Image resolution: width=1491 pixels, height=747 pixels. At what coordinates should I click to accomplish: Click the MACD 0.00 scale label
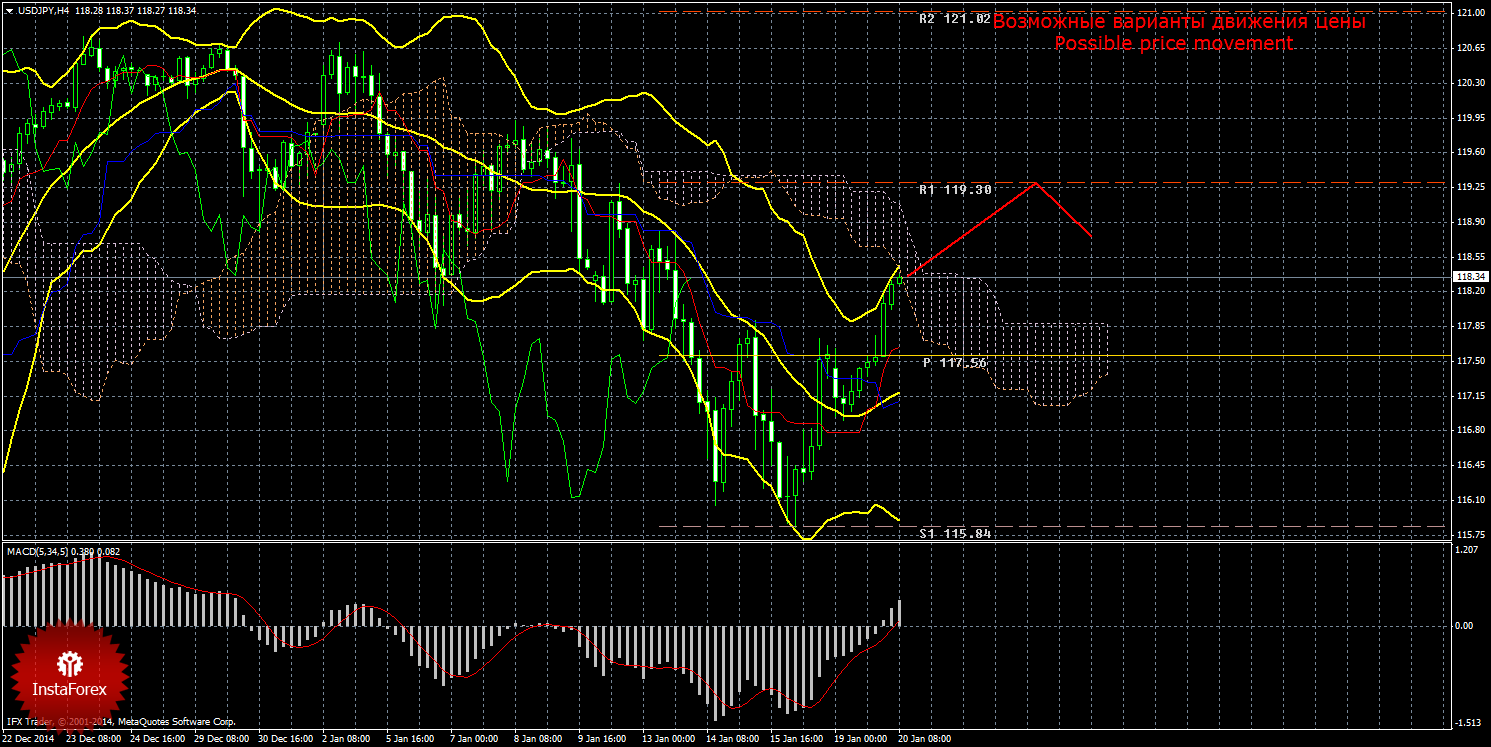coord(1465,626)
